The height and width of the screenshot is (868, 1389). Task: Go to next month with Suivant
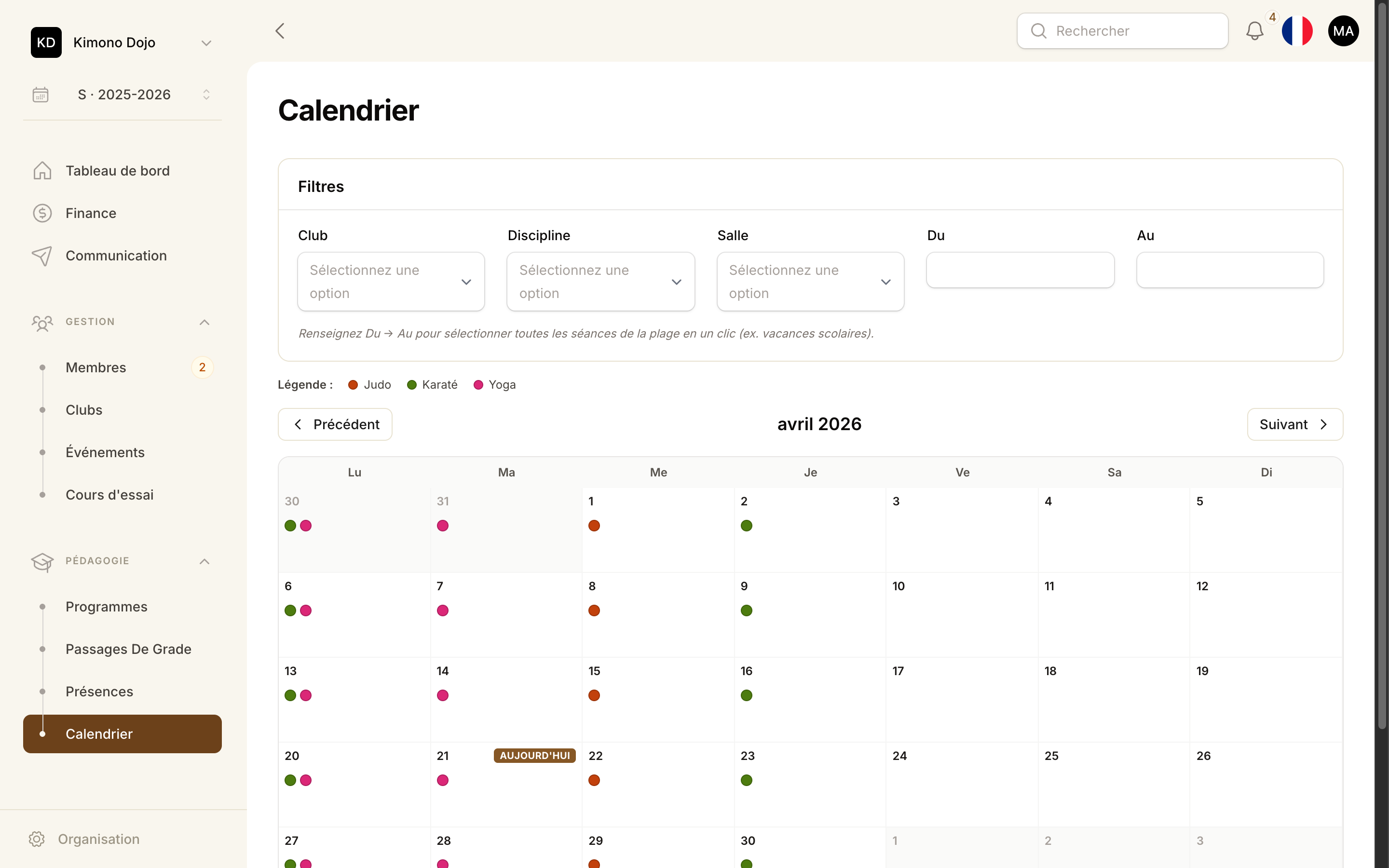point(1295,424)
